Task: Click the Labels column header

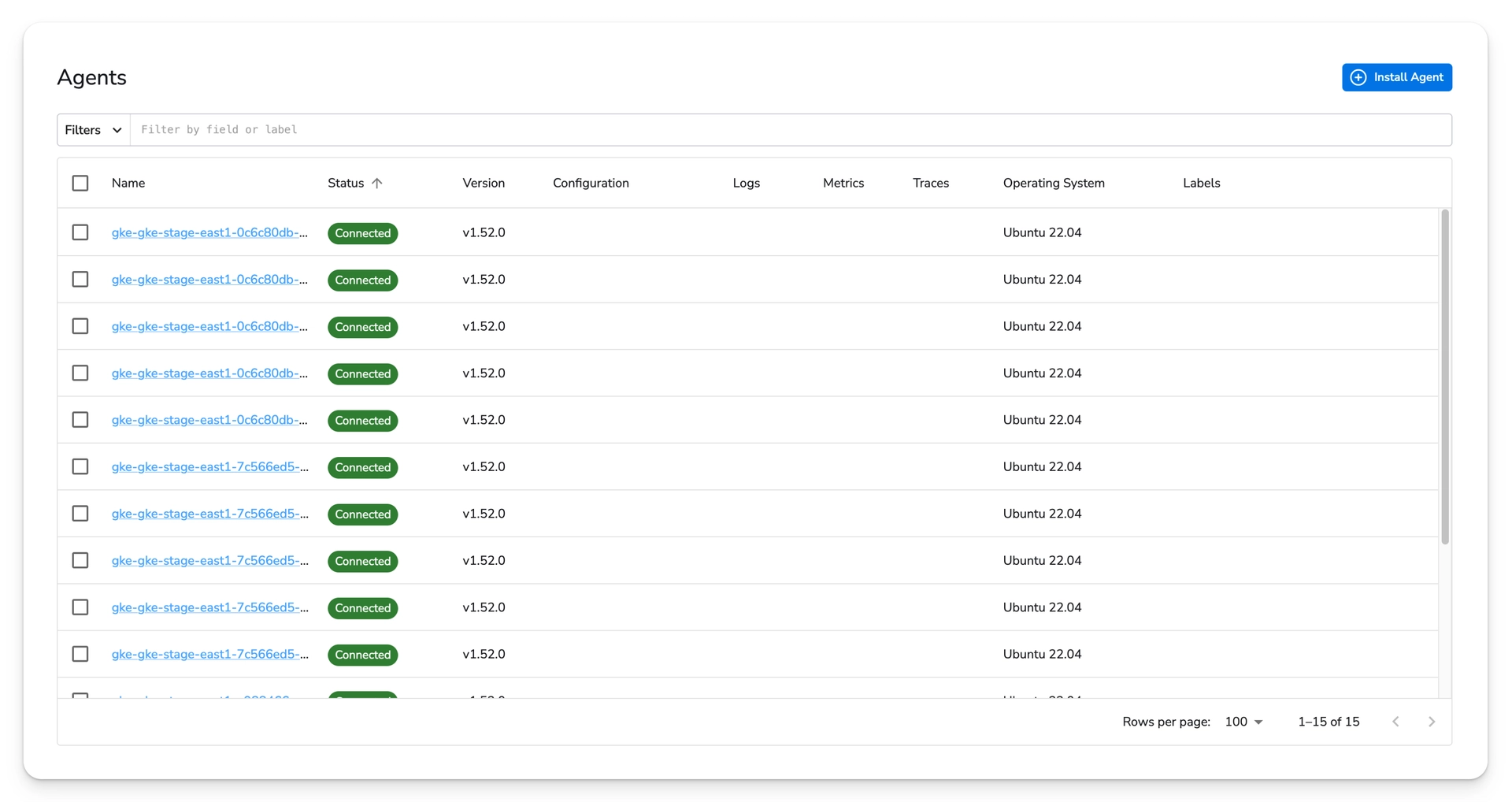Action: coord(1201,183)
